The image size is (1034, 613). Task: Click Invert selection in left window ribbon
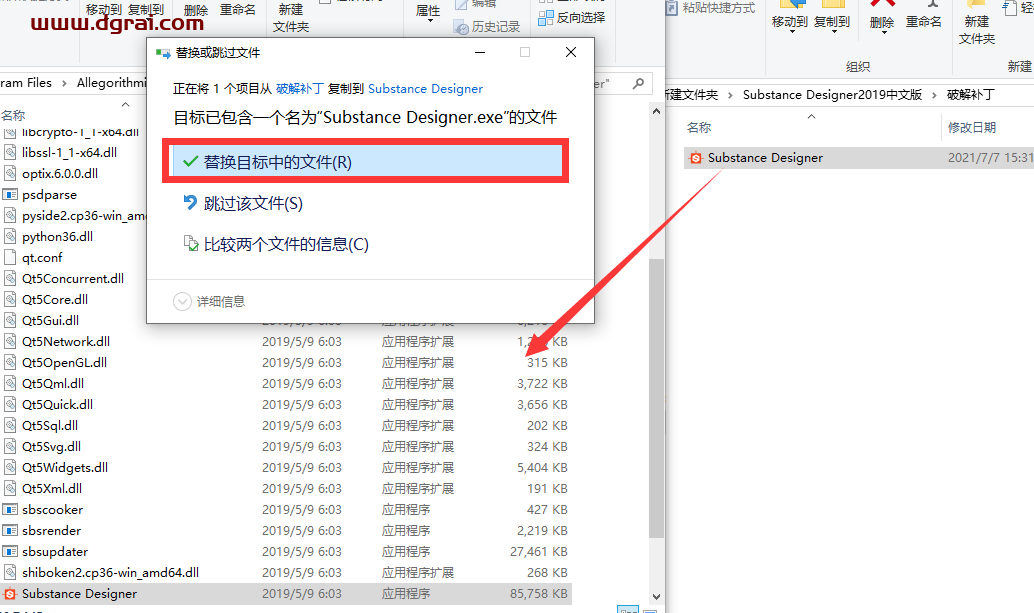(571, 18)
